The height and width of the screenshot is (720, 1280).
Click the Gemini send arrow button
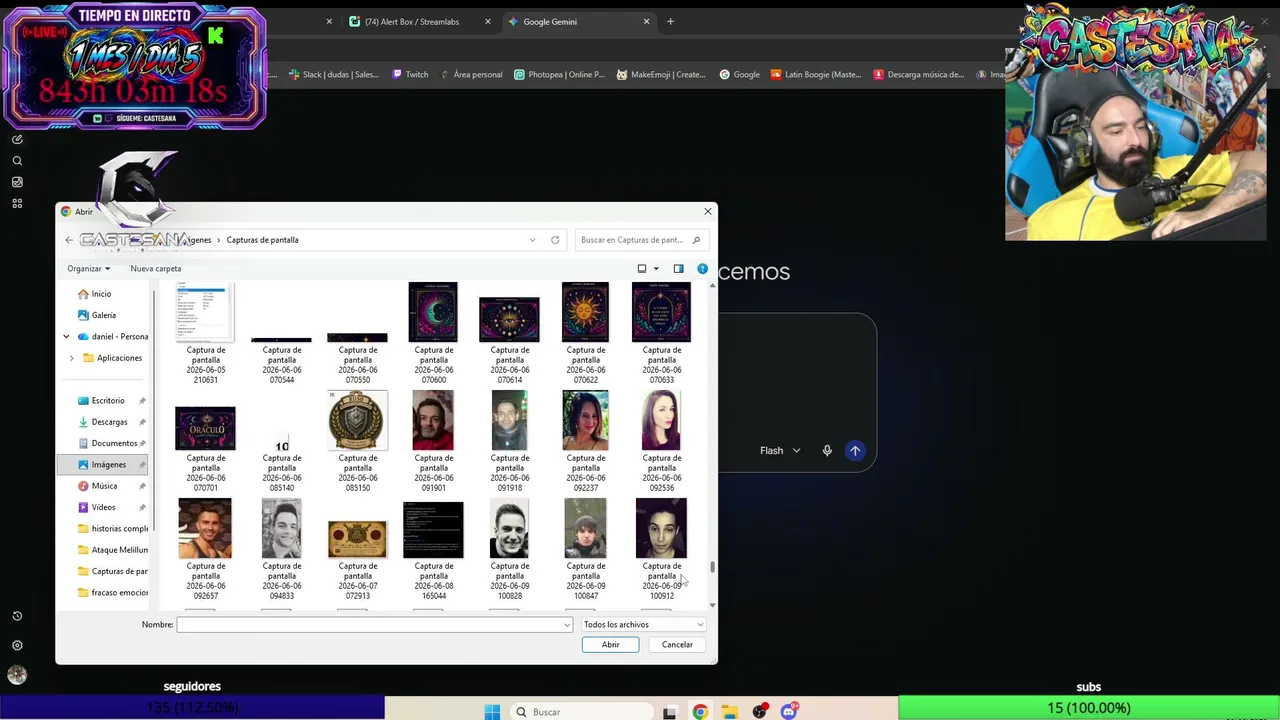[x=855, y=451]
